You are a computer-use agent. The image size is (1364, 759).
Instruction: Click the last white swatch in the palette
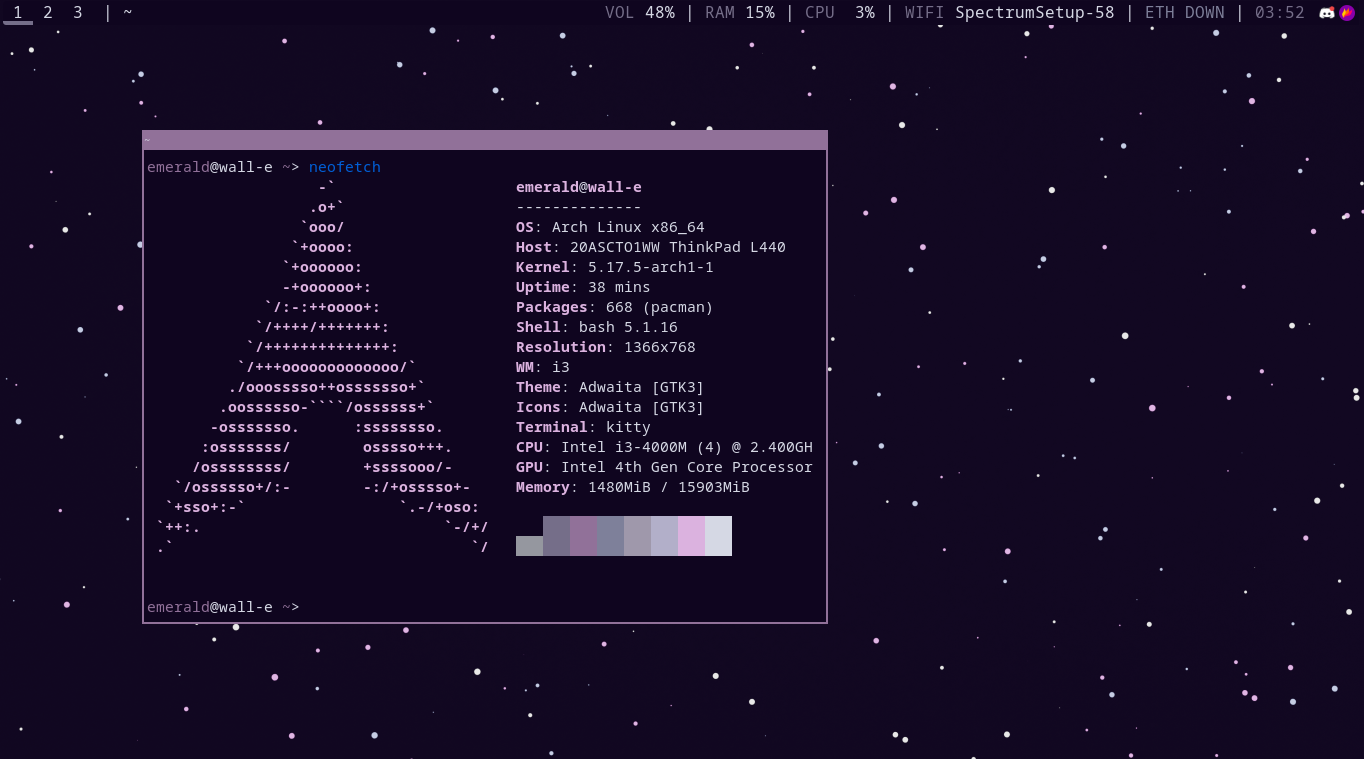pos(718,535)
